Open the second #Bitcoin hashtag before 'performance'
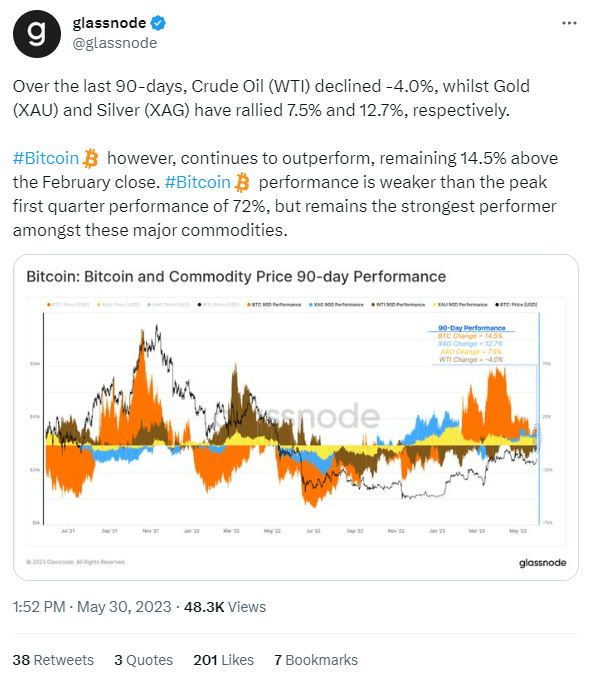Image resolution: width=590 pixels, height=680 pixels. [x=197, y=182]
